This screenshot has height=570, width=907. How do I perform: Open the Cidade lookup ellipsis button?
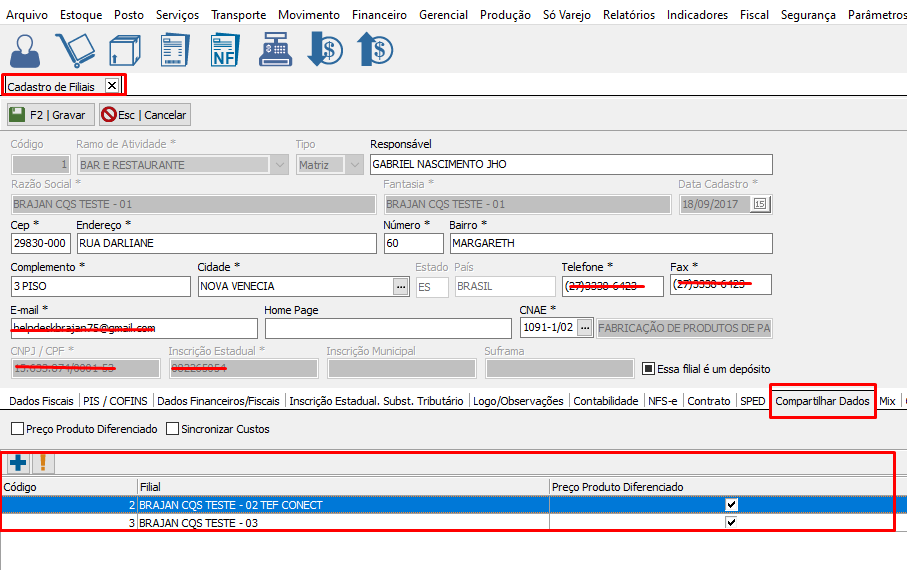[x=400, y=287]
